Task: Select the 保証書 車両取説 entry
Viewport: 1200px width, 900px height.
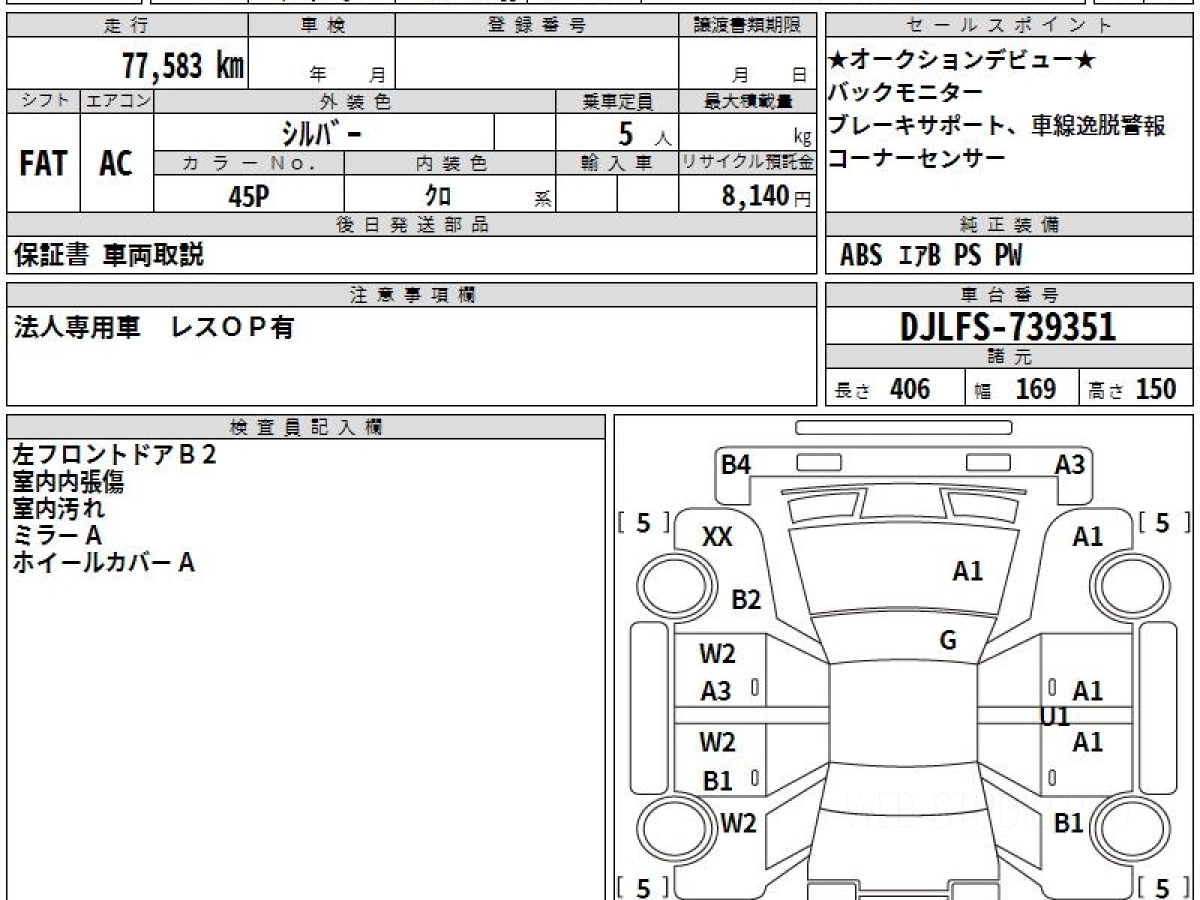Action: (x=108, y=255)
